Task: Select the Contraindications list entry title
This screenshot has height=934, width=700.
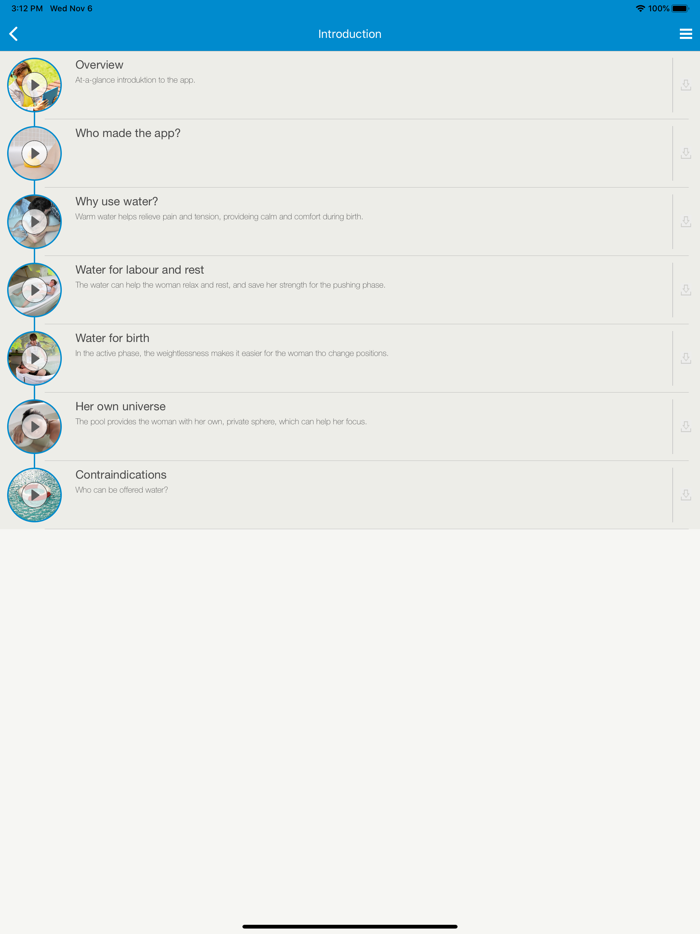Action: (121, 475)
